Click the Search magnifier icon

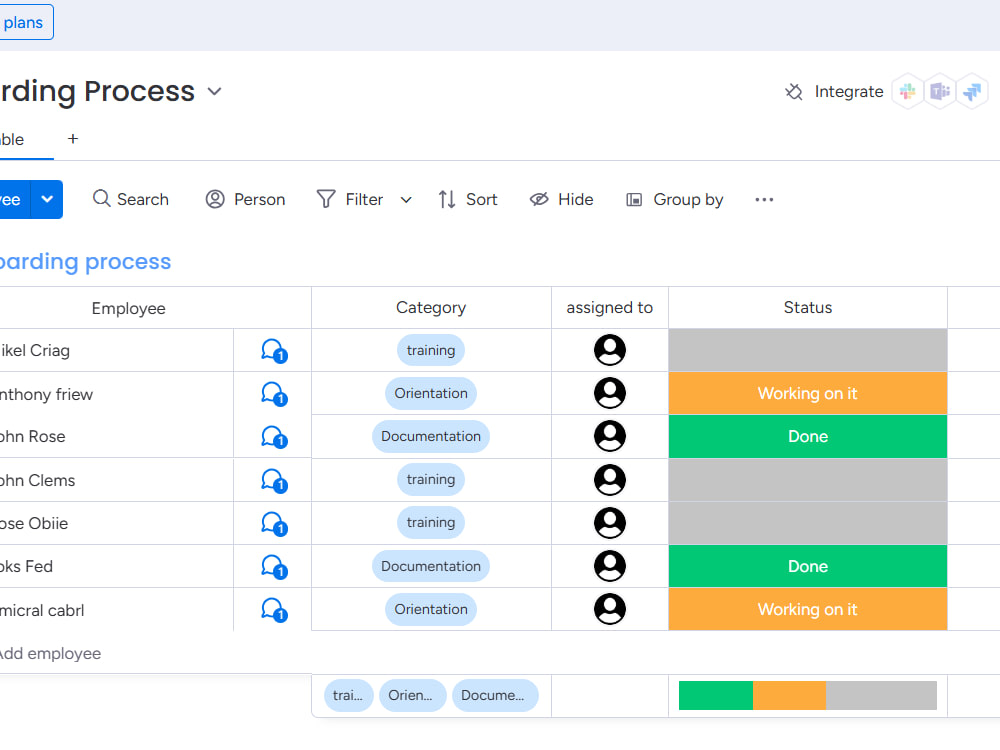coord(101,198)
